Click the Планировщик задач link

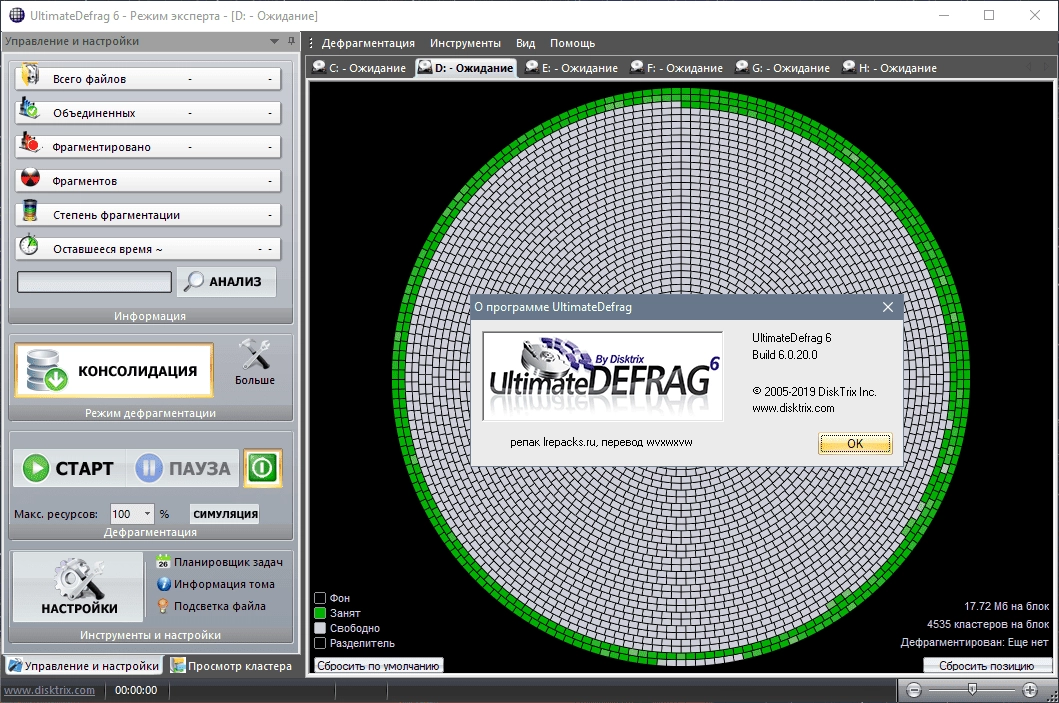228,562
